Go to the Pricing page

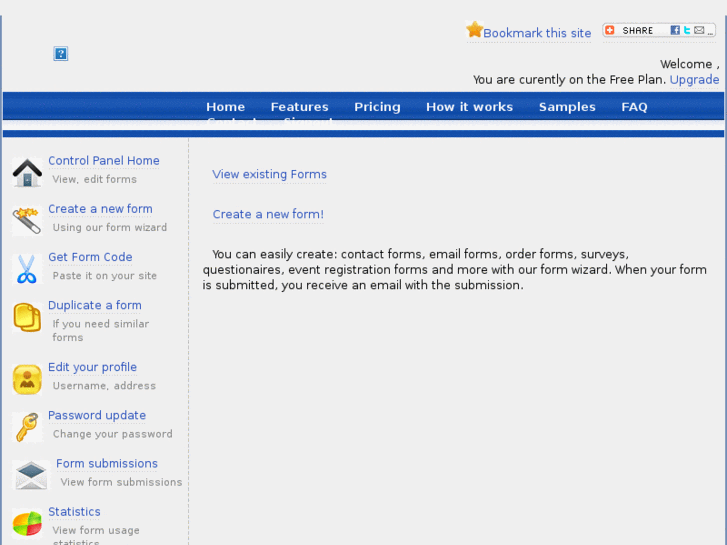pos(377,107)
